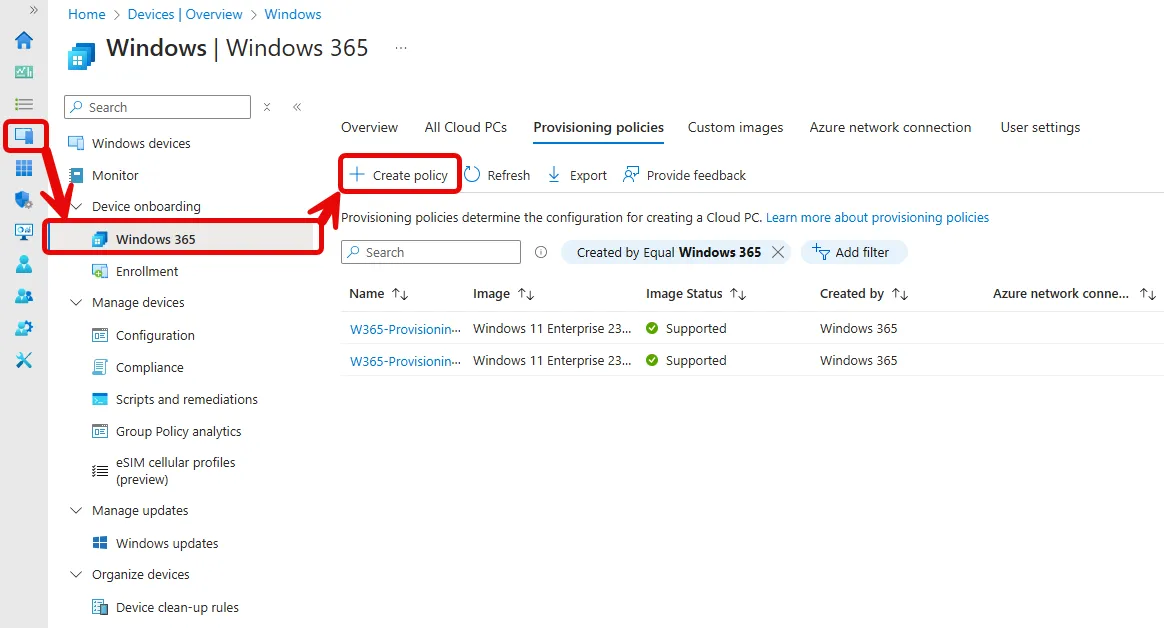Open Endpoint security shield icon
This screenshot has width=1164, height=628.
tap(24, 200)
